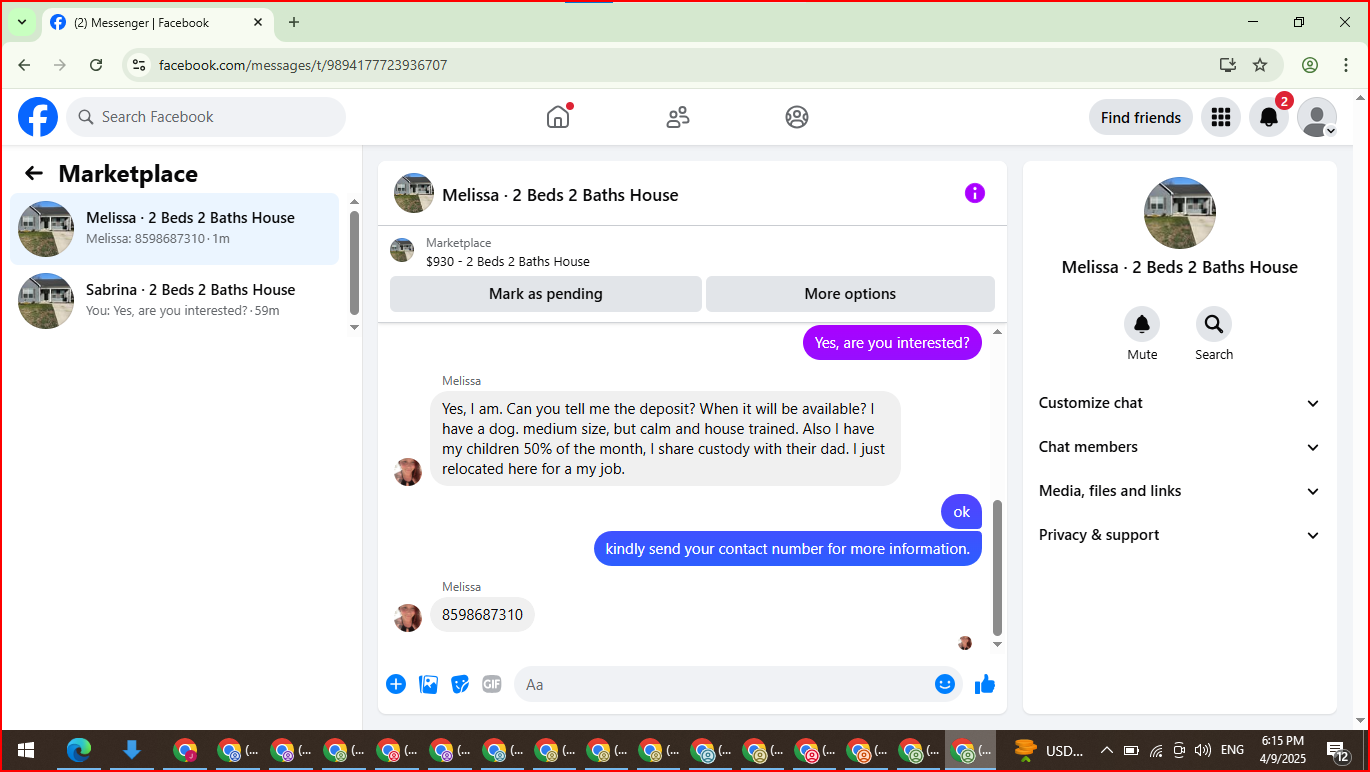Open More options for the listing
This screenshot has width=1370, height=772.
coord(850,294)
